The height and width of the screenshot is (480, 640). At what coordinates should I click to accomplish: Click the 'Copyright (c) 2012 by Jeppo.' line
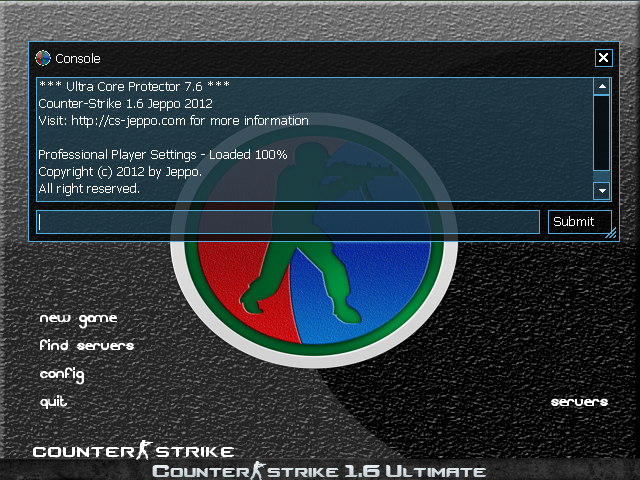point(120,172)
